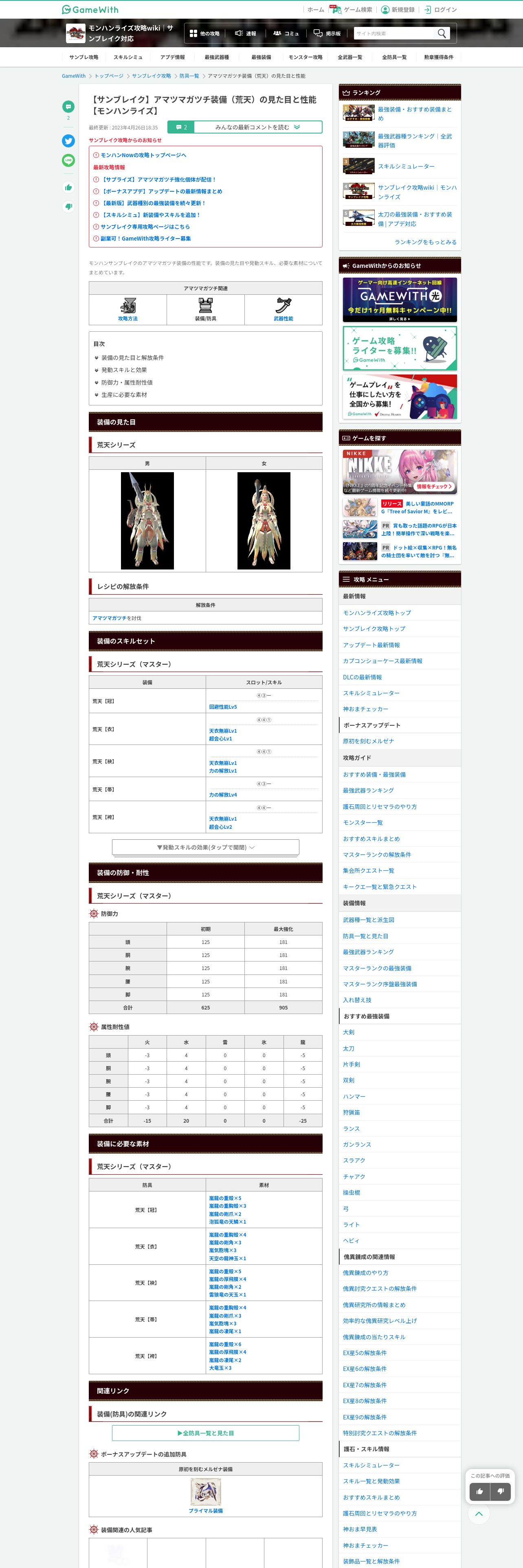523x1568 pixels.
Task: Open the 他の攻略 menu
Action: pyautogui.click(x=204, y=33)
